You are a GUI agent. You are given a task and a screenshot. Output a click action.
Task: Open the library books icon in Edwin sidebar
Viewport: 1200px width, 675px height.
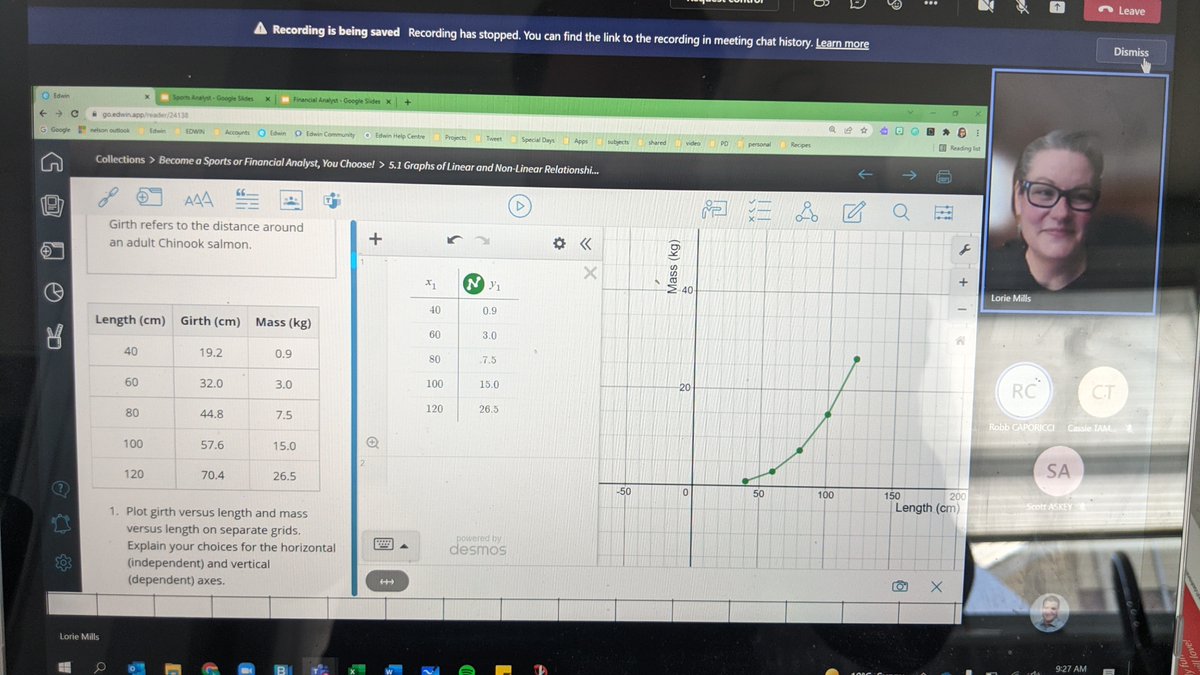[52, 204]
